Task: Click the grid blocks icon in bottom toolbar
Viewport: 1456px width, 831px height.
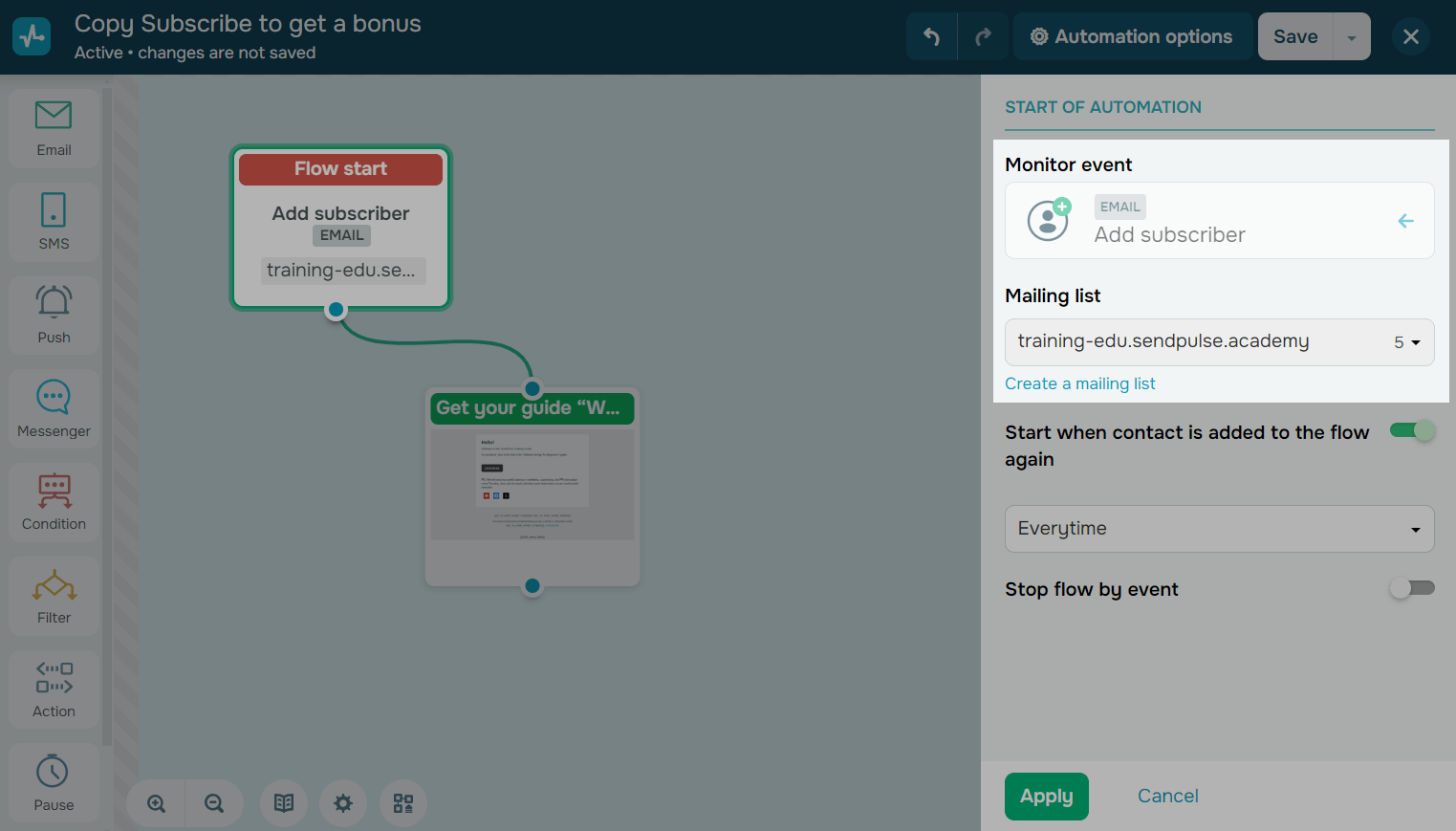Action: point(403,803)
